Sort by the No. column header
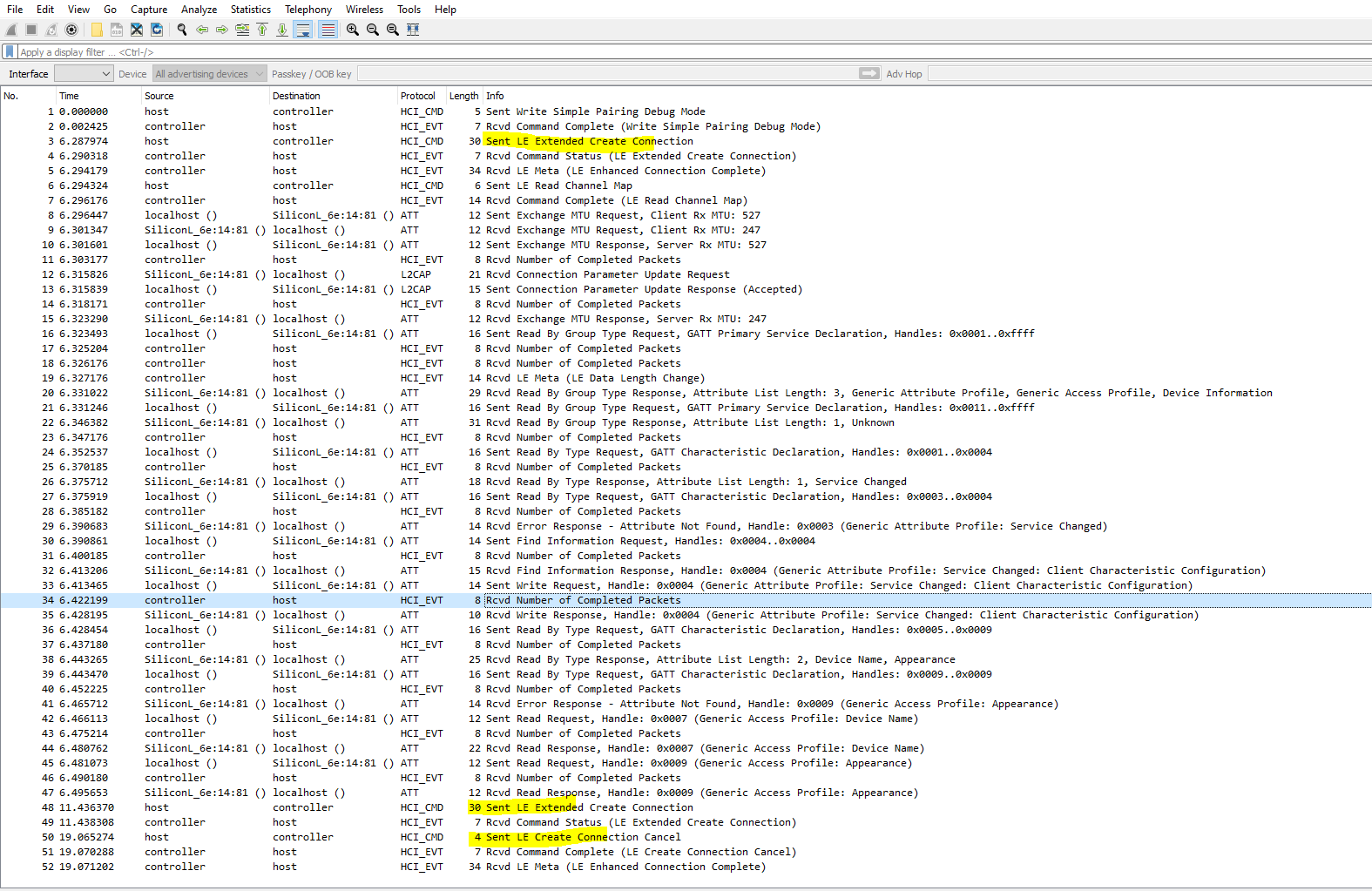 [28, 96]
